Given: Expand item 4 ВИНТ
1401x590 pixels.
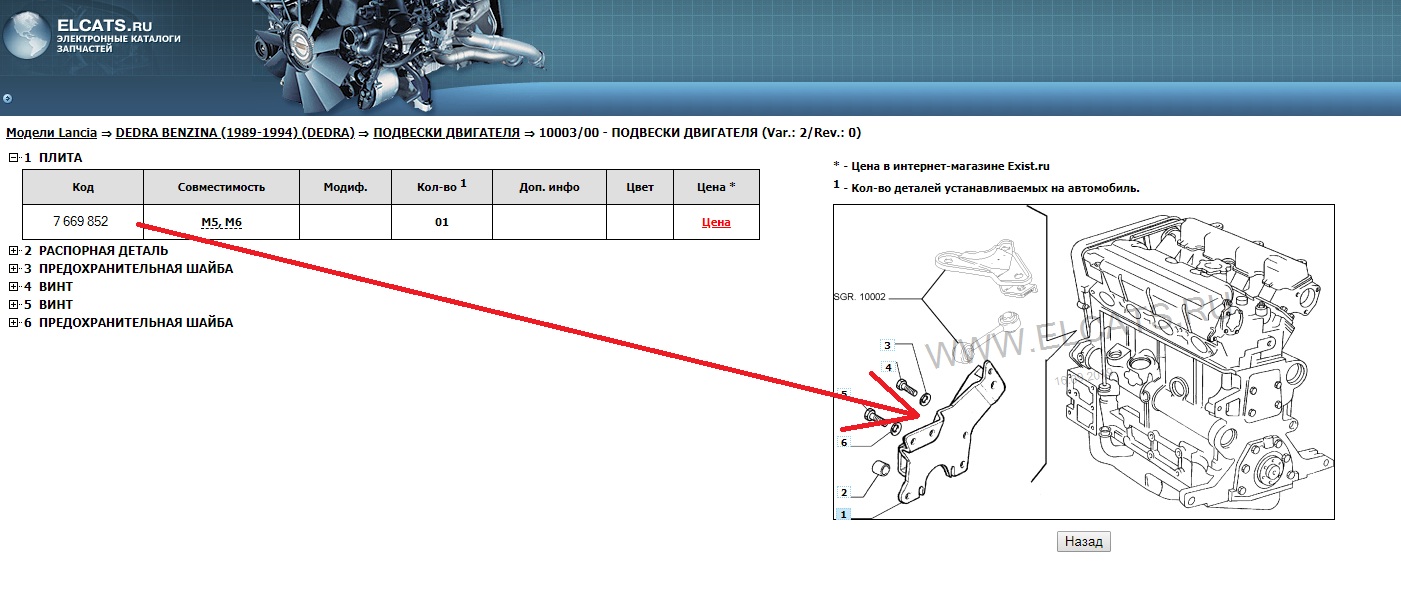Looking at the screenshot, I should [x=14, y=287].
